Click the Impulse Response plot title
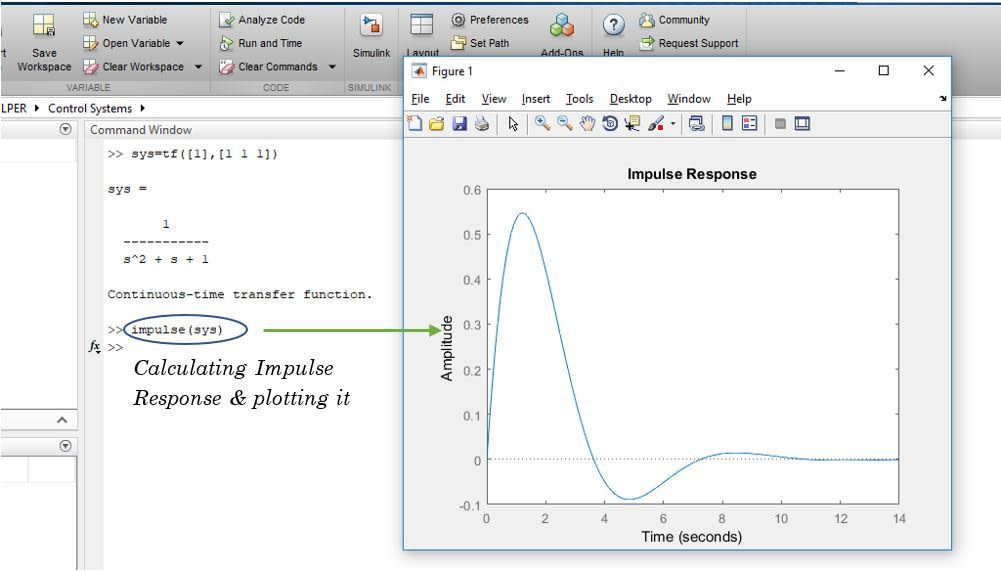 (691, 174)
